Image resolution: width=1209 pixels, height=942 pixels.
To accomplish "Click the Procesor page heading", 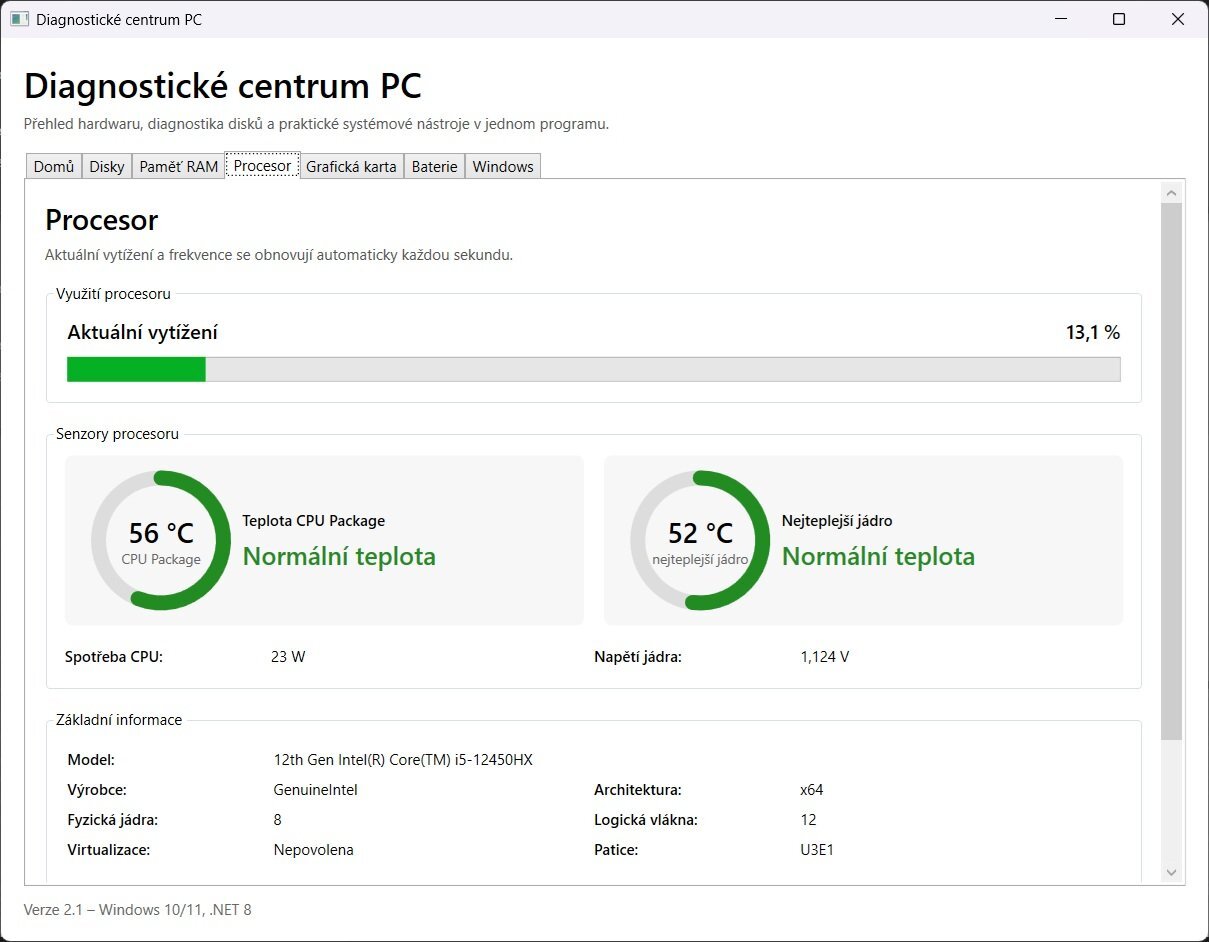I will [102, 220].
